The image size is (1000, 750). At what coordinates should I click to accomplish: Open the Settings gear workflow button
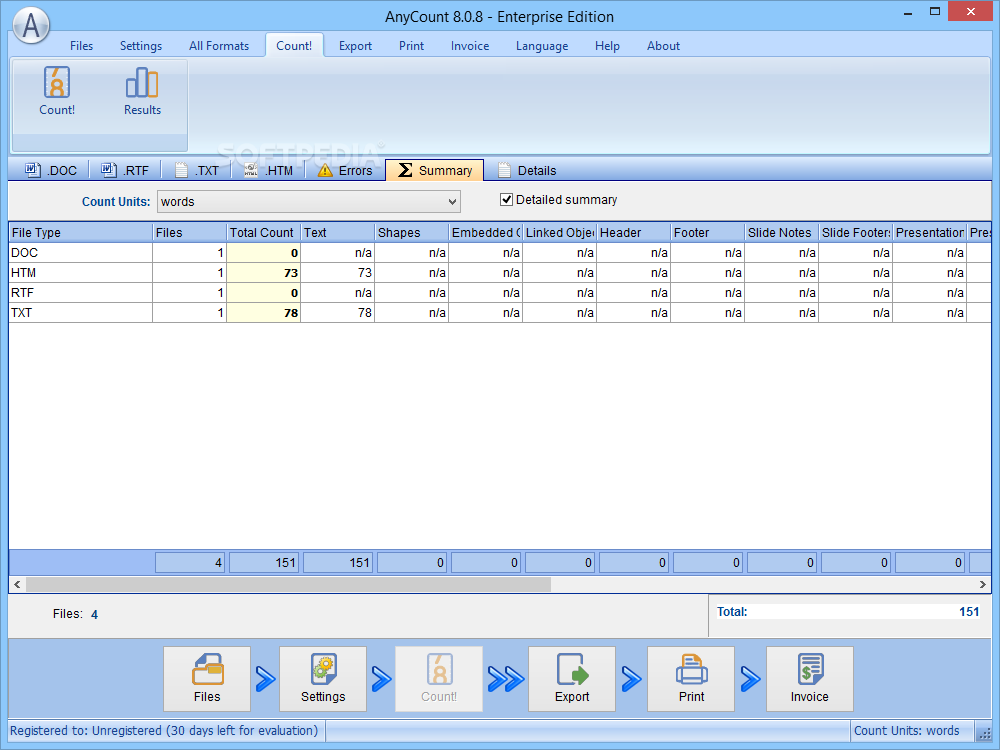pyautogui.click(x=323, y=679)
